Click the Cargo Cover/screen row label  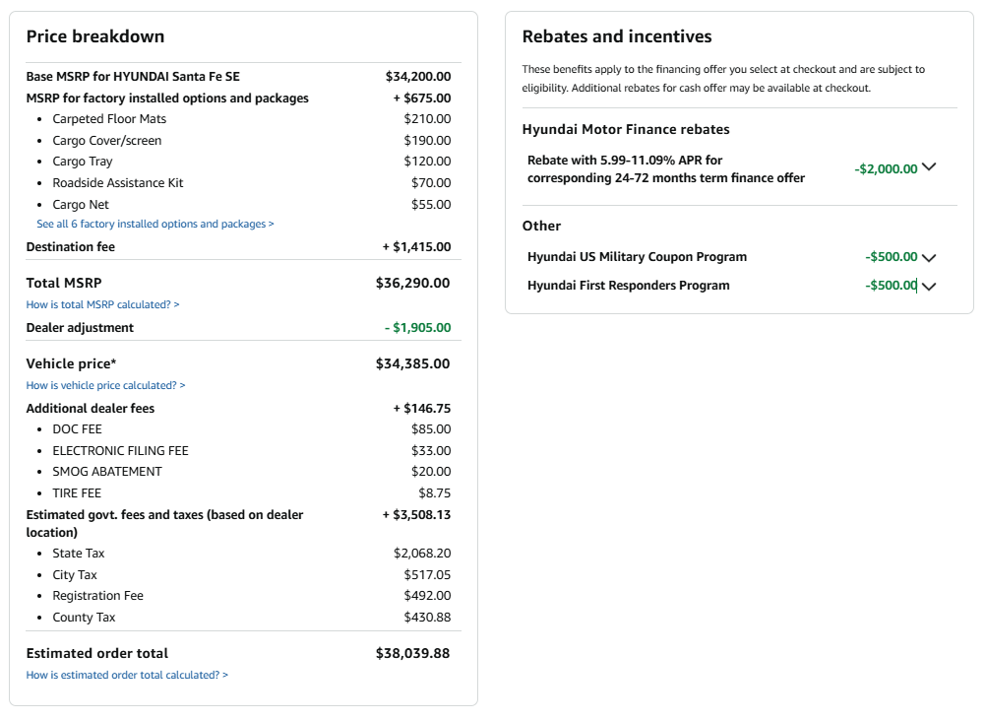pos(107,140)
